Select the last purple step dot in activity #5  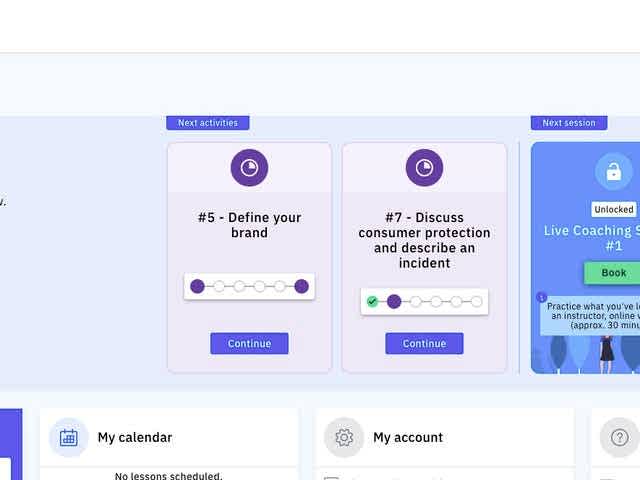coord(301,286)
